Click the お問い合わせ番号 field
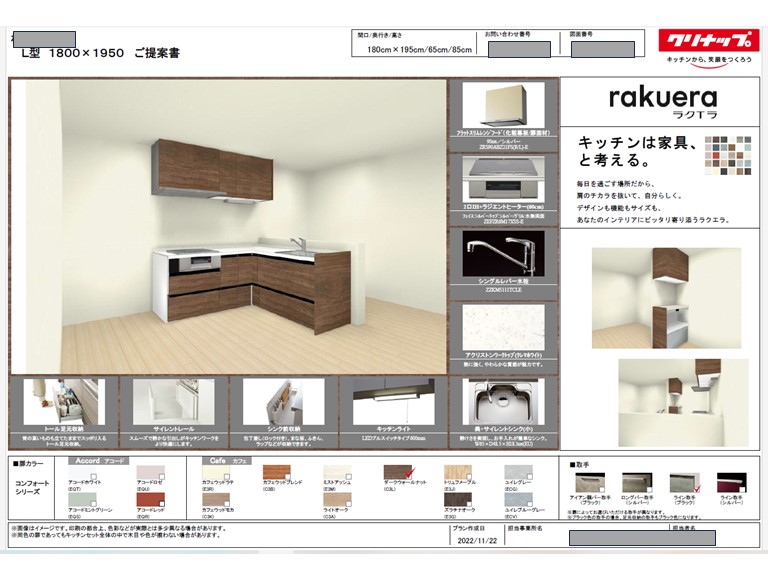Image resolution: width=768 pixels, height=576 pixels. (519, 49)
